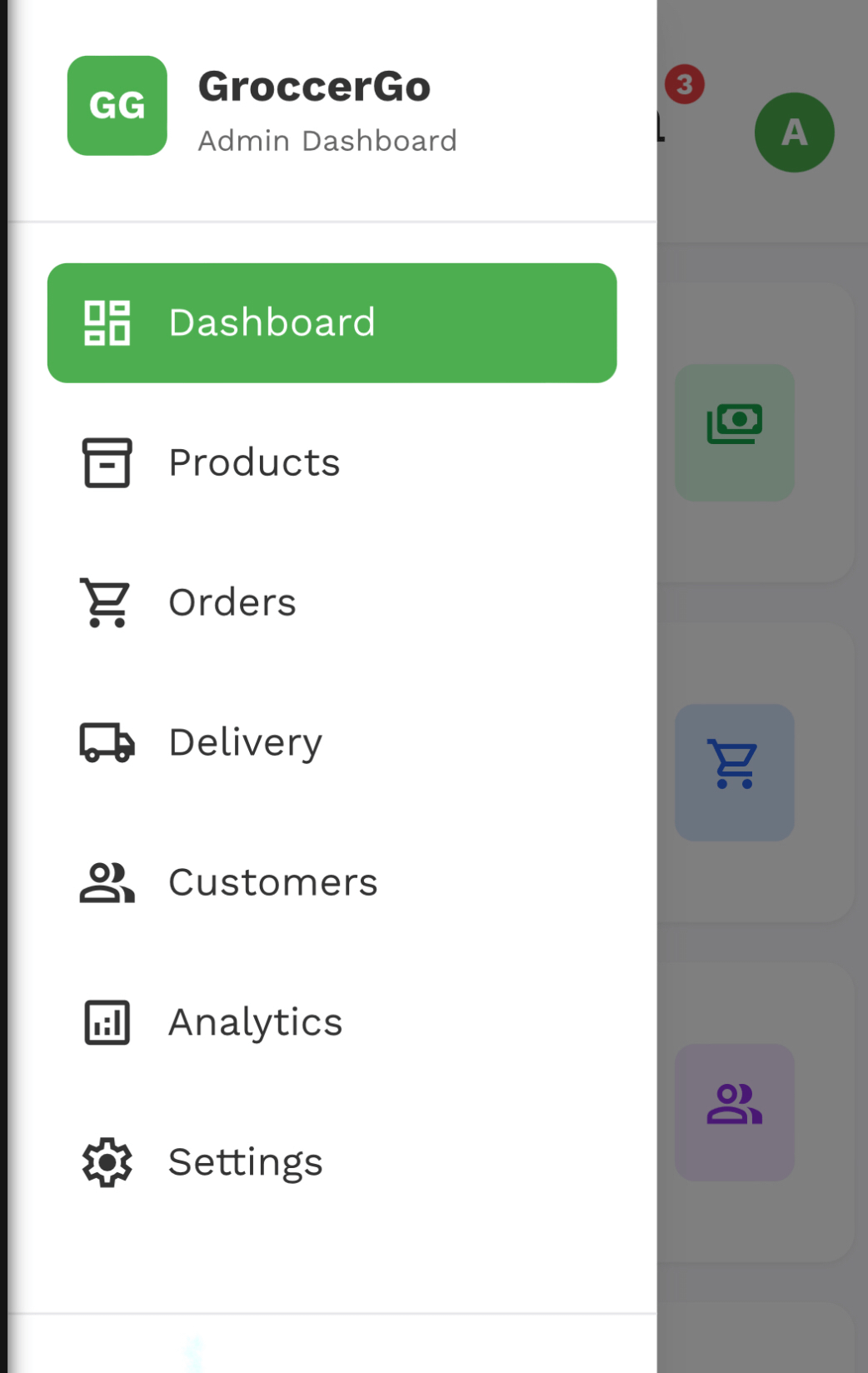Click the Admin Dashboard subtitle
868x1373 pixels.
pos(328,140)
